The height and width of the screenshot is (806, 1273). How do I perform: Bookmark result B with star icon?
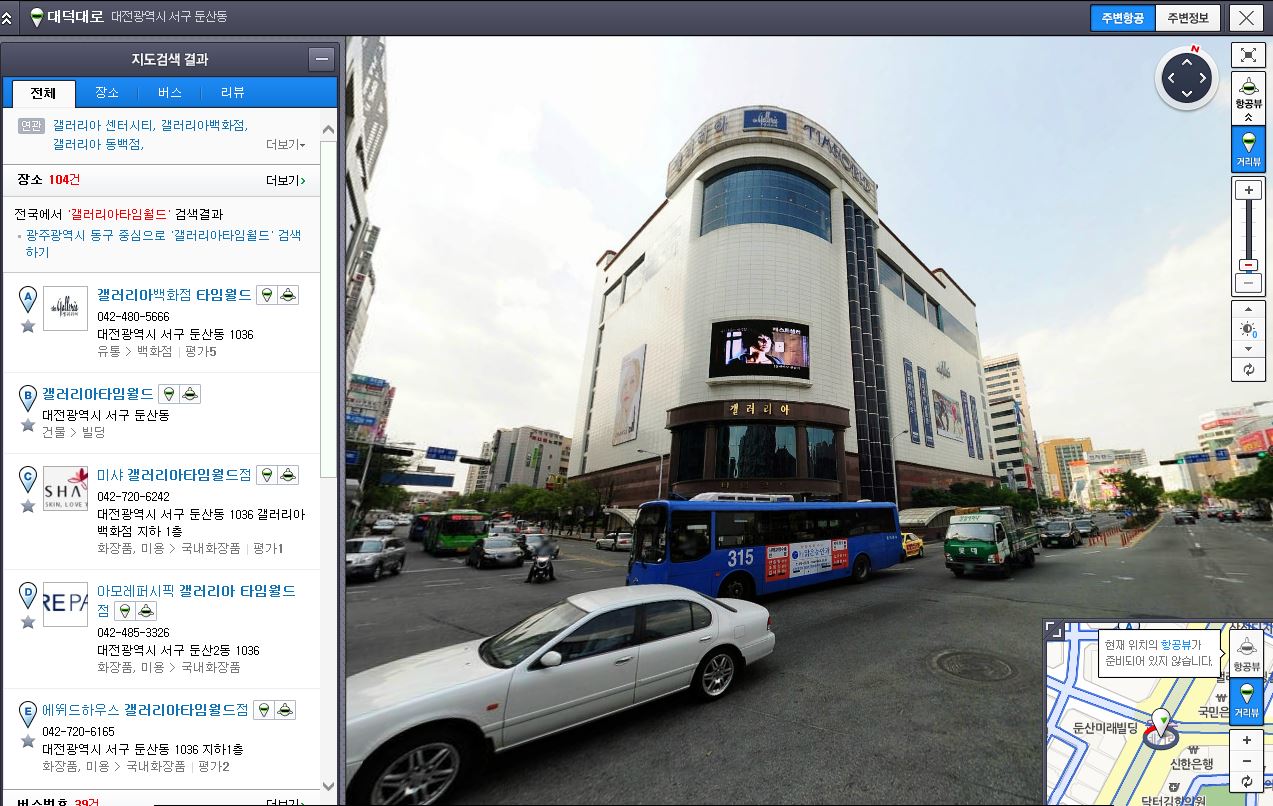click(x=28, y=425)
